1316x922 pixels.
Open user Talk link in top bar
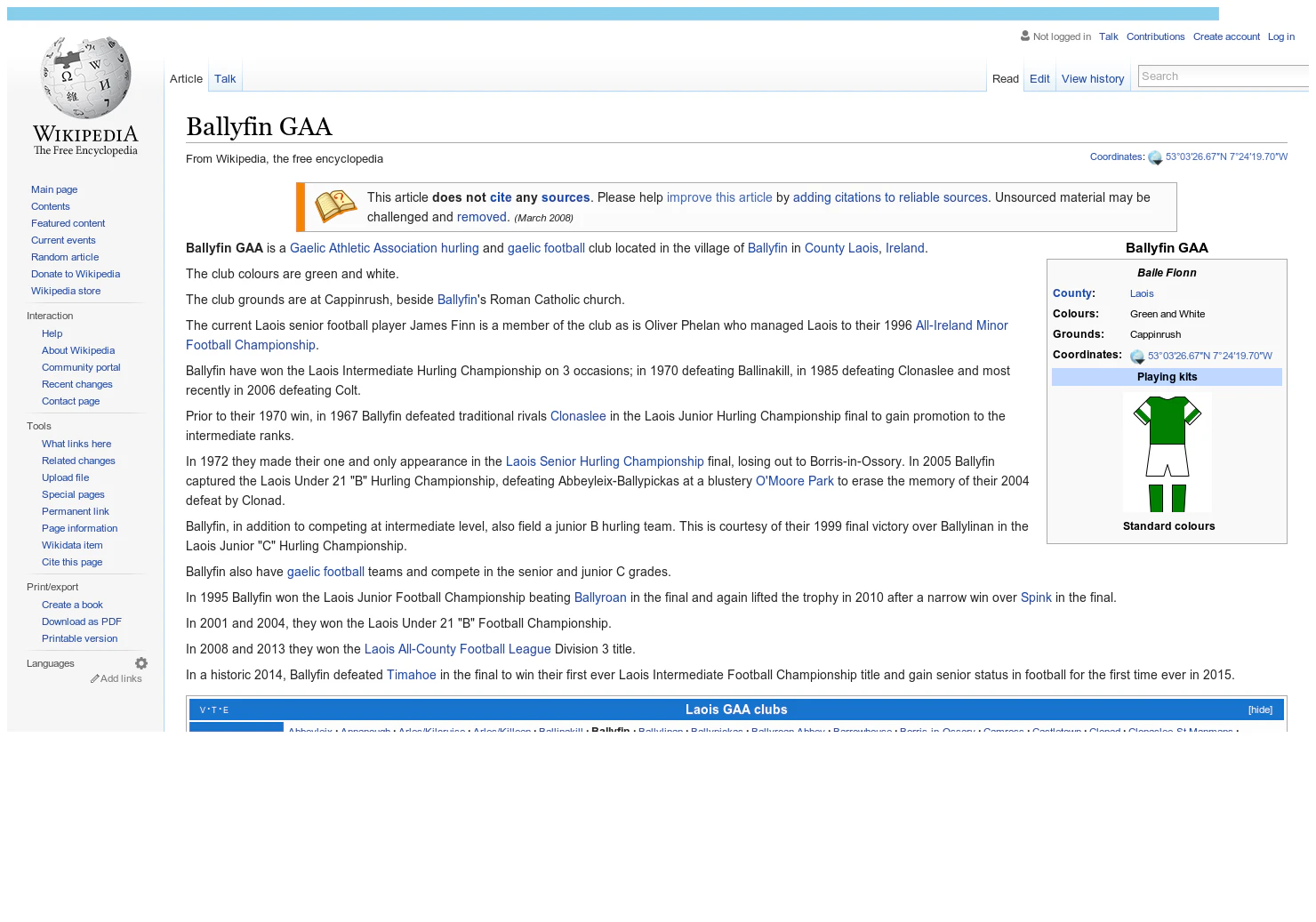coord(1108,36)
